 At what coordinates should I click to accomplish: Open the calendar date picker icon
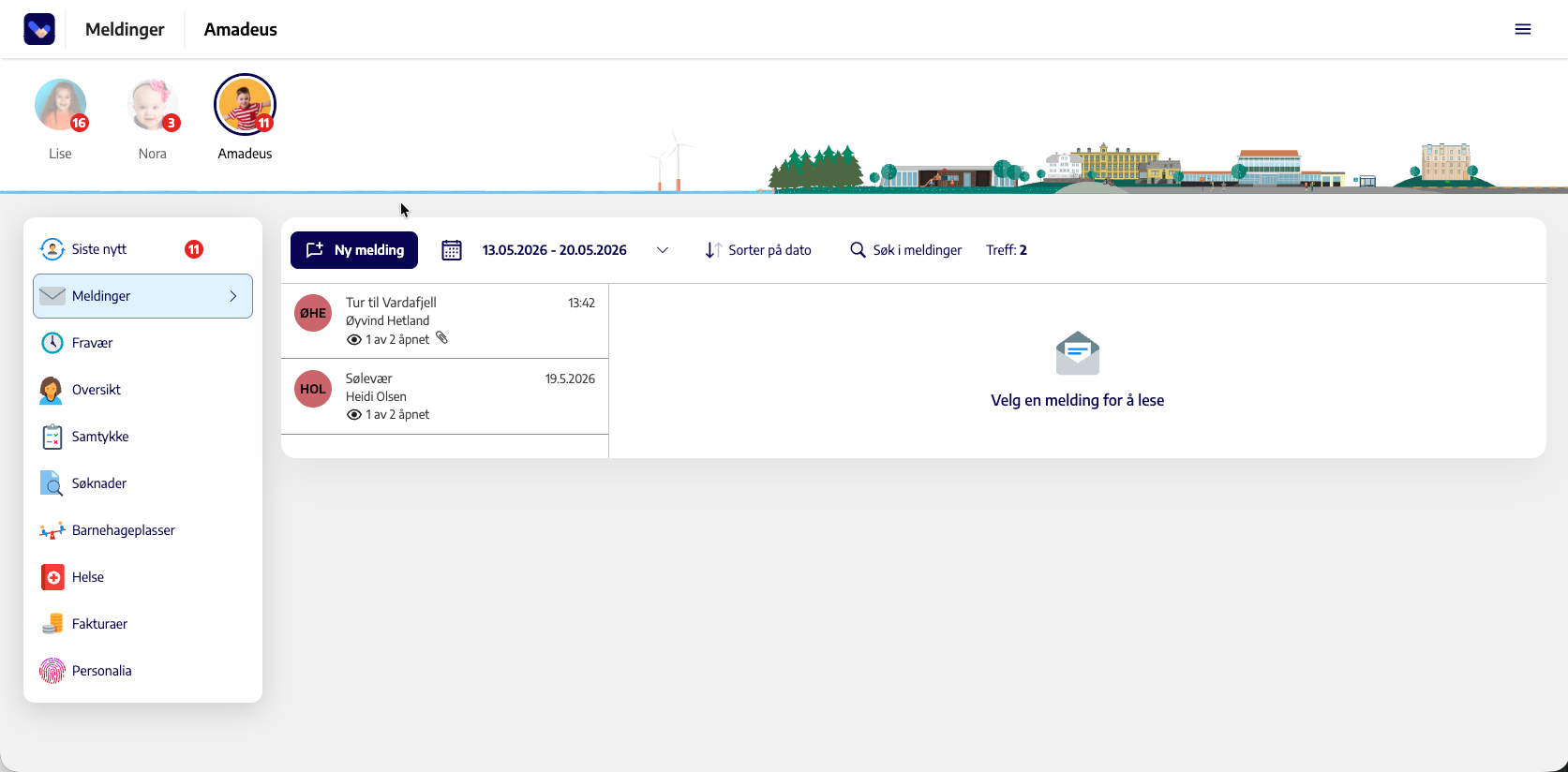pyautogui.click(x=452, y=250)
